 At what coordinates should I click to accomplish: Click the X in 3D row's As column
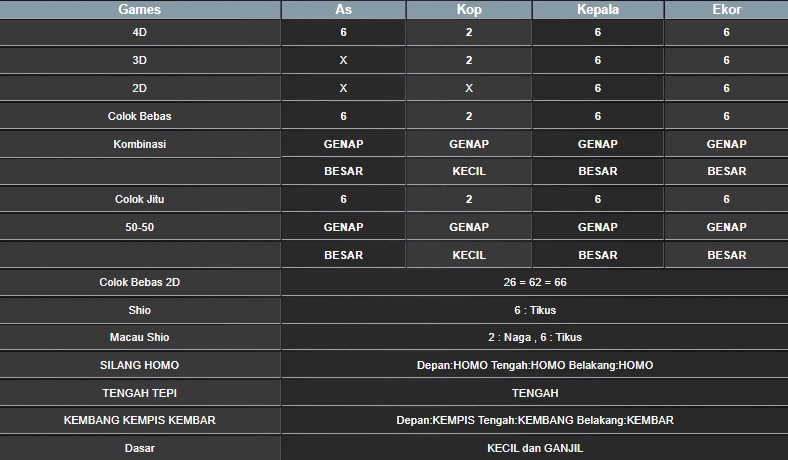343,60
